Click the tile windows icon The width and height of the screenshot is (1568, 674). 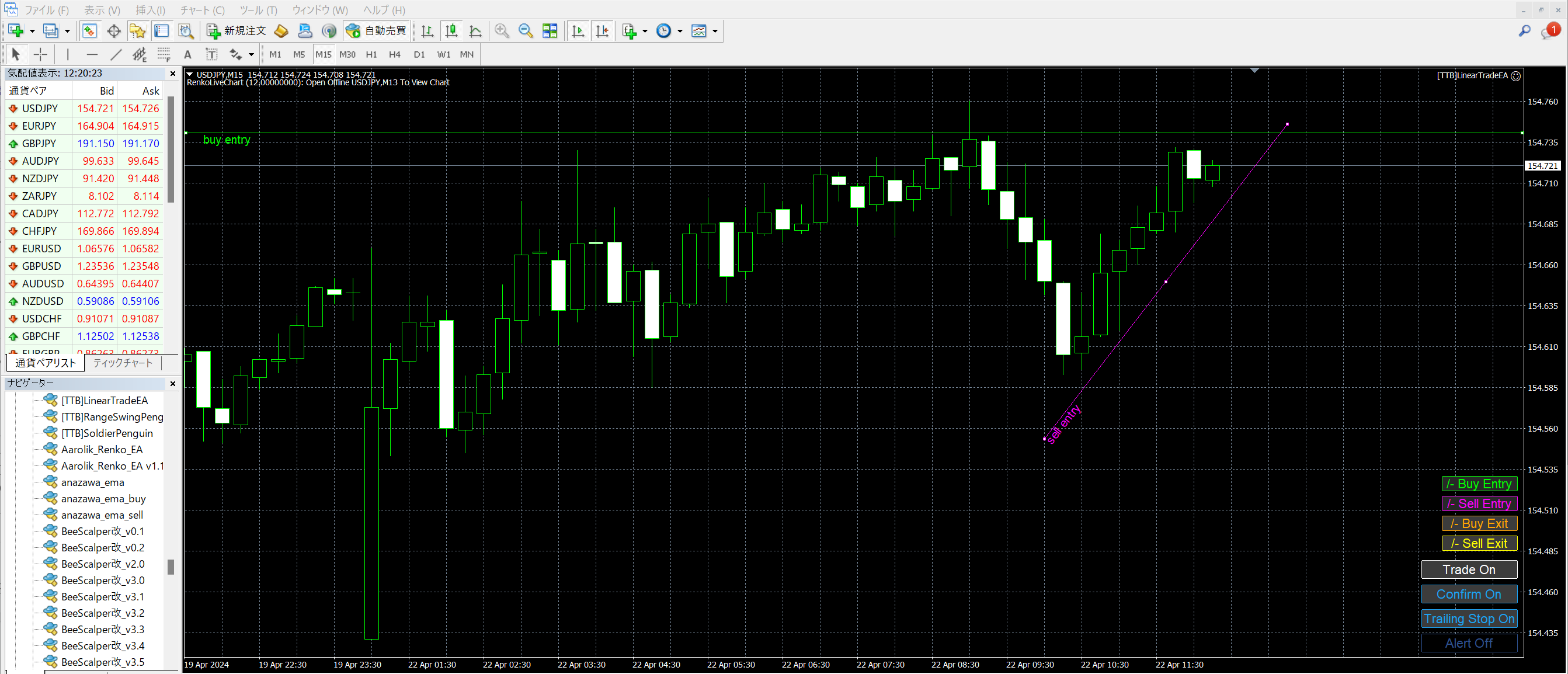550,31
